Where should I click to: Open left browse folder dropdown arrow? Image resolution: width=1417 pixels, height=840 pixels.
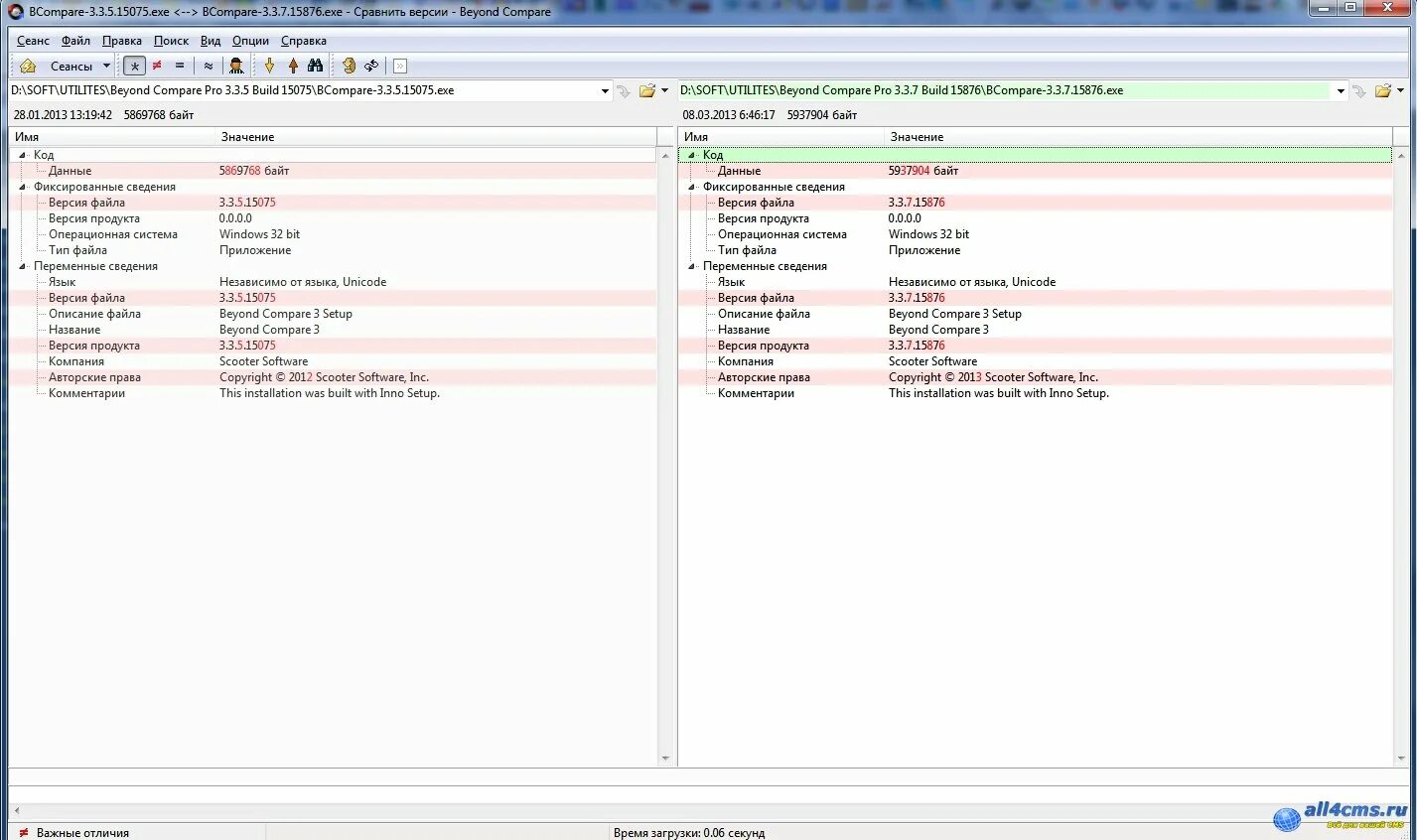[664, 91]
